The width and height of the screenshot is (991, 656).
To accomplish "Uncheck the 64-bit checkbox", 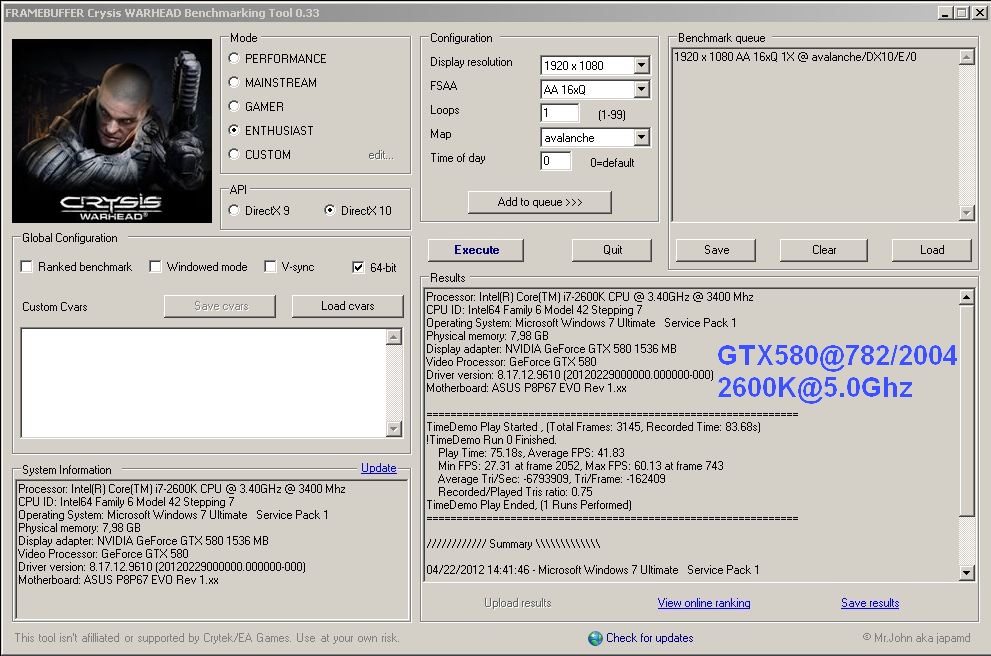I will coord(358,267).
